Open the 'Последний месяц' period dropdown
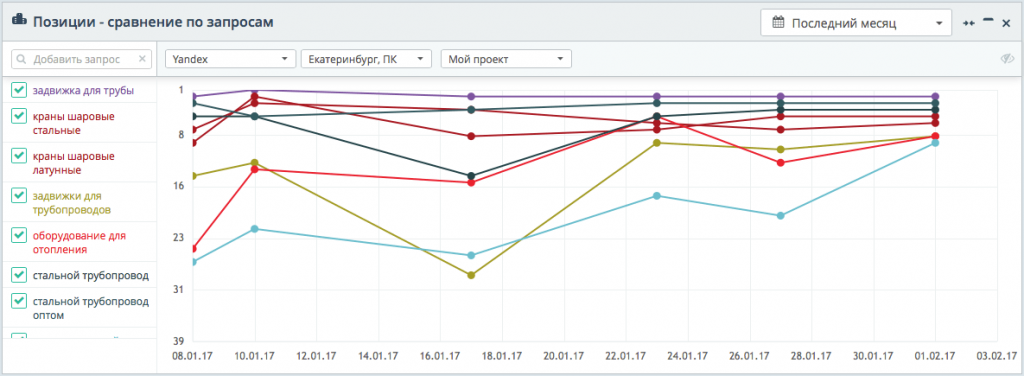Image resolution: width=1024 pixels, height=376 pixels. tap(856, 23)
